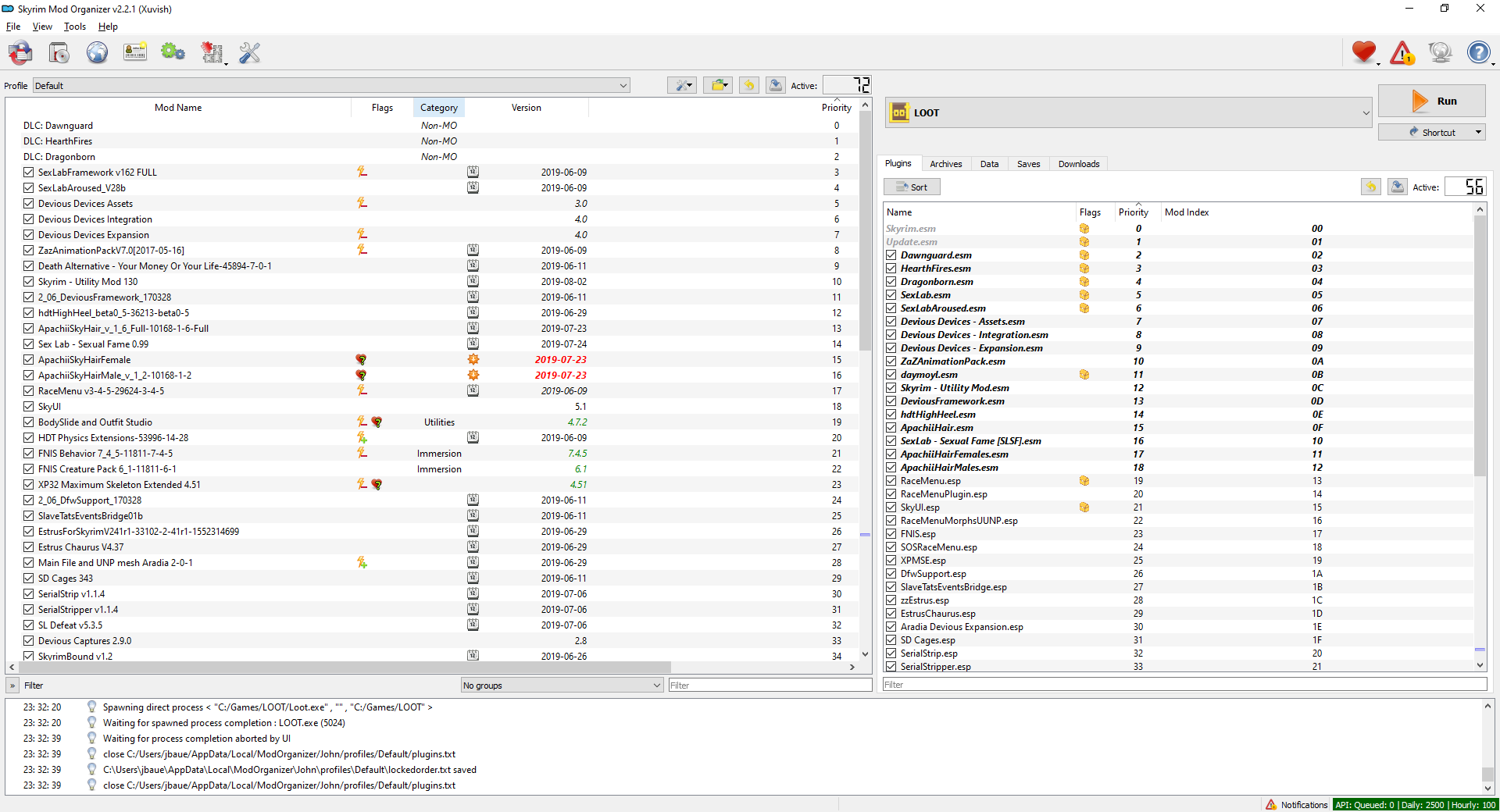Screen dimensions: 1500x812
Task: Toggle the XPMSE.esp plugin checkbox
Action: 891,561
